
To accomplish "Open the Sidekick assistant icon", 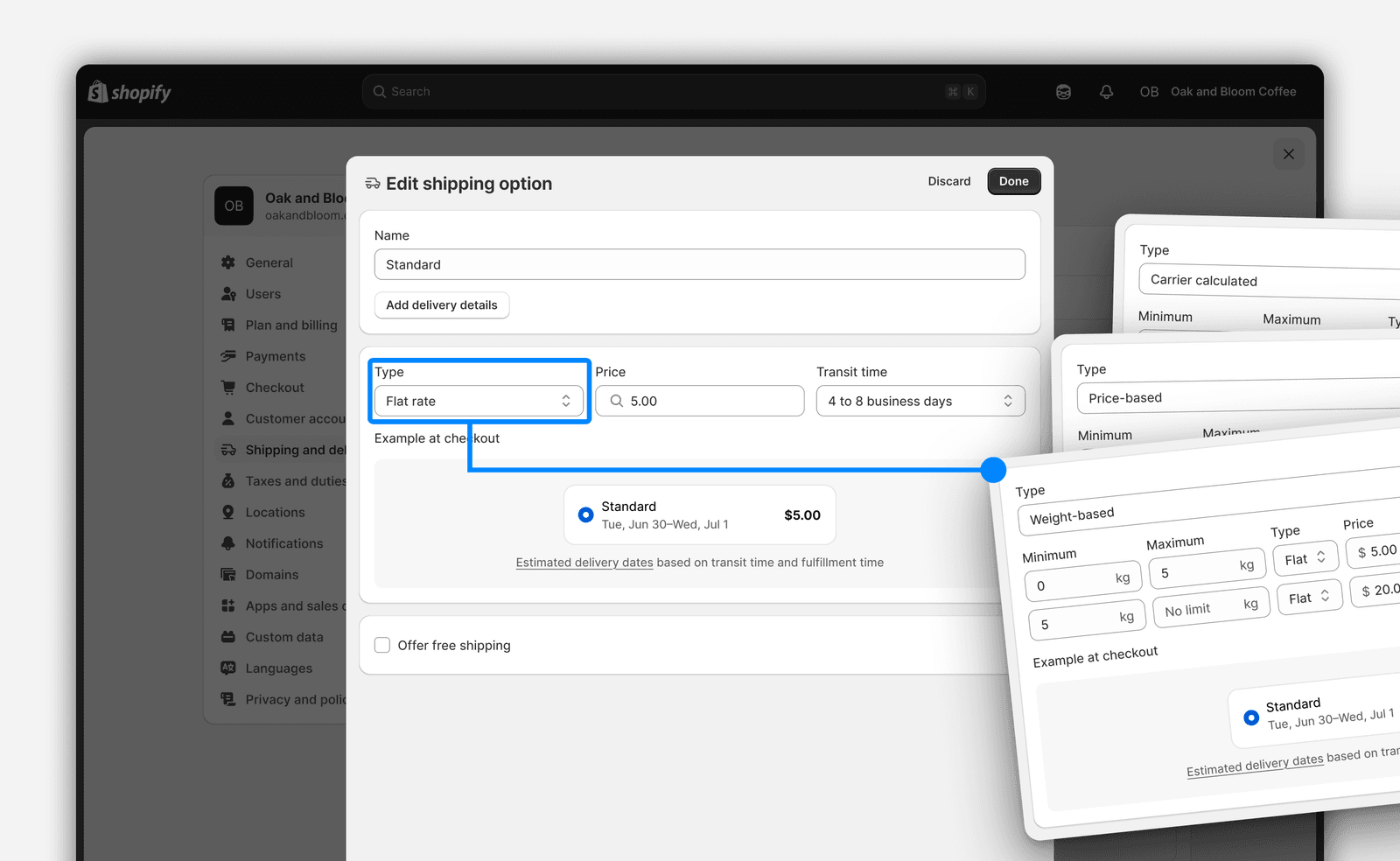I will 1063,92.
